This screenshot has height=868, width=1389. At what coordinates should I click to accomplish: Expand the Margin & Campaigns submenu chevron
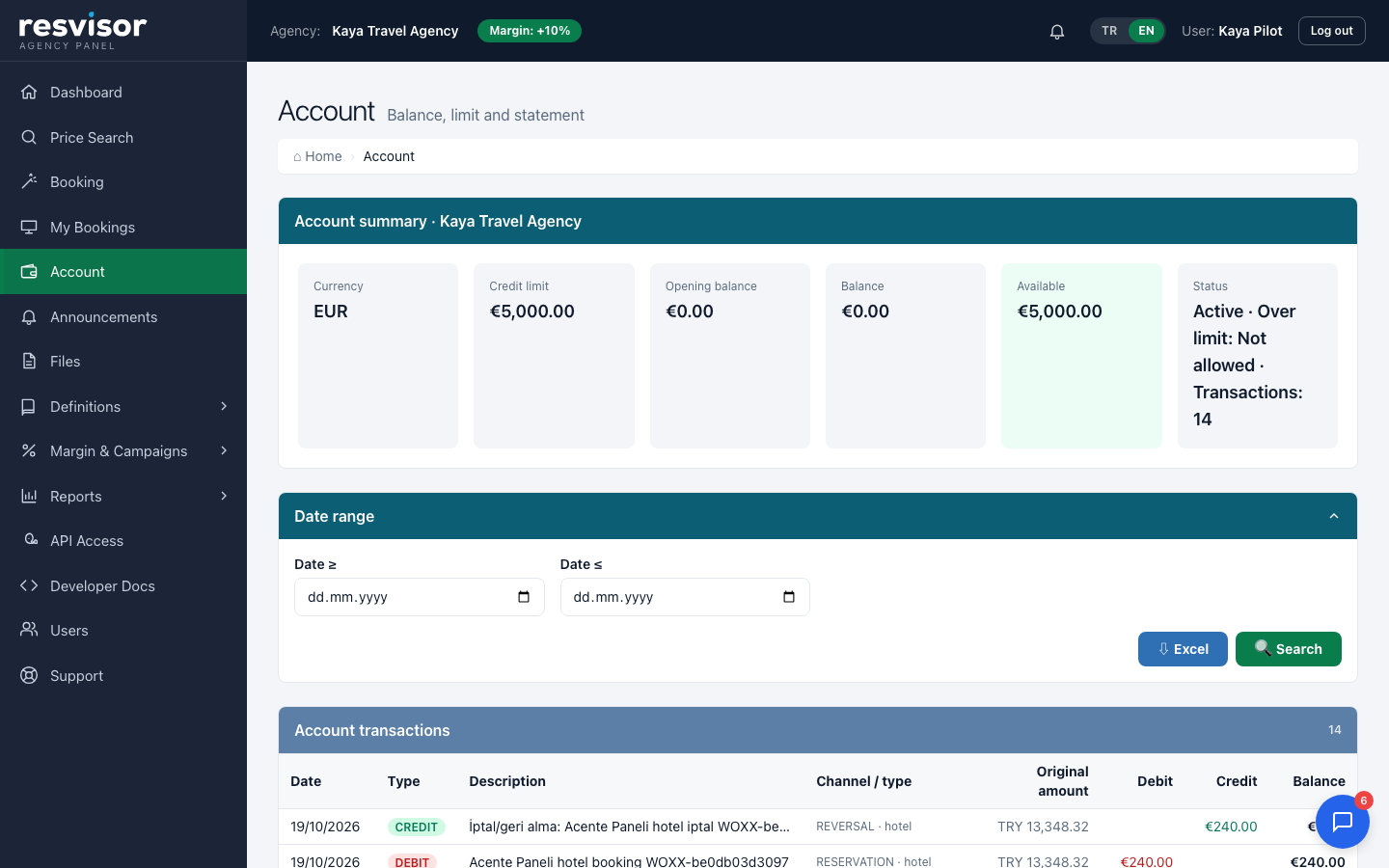pyautogui.click(x=224, y=451)
